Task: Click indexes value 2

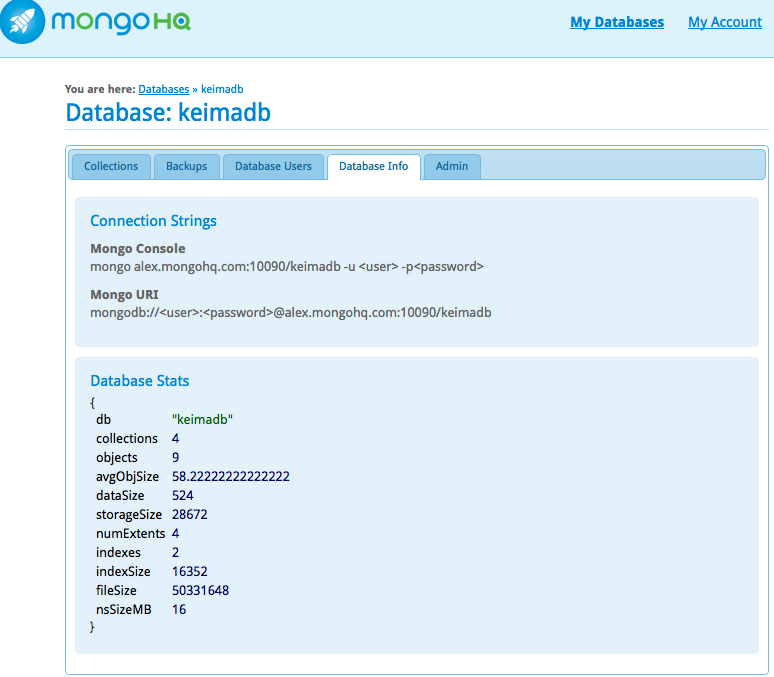Action: (176, 553)
